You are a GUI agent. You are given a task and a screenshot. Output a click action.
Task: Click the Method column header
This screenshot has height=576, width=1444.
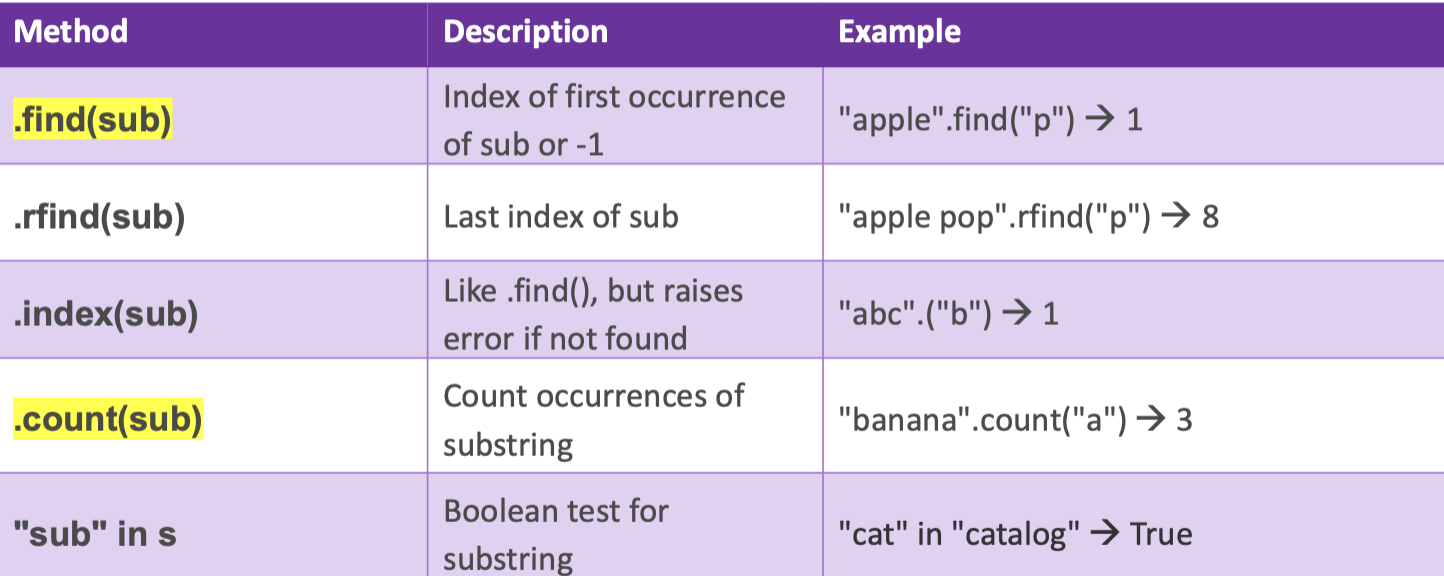(x=71, y=32)
